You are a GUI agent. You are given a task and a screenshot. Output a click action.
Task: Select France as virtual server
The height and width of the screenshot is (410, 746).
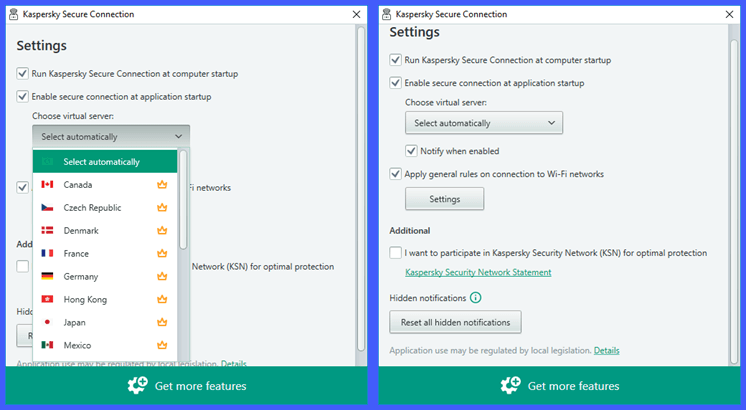point(105,253)
